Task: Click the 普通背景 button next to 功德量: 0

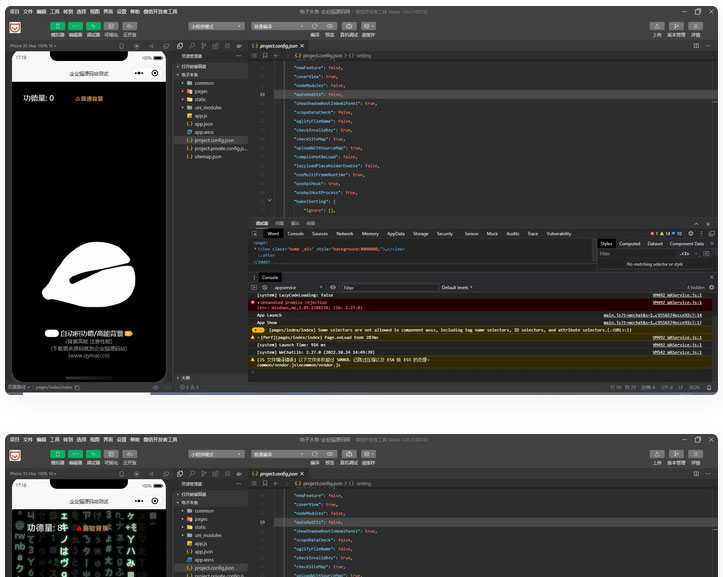Action: (x=89, y=99)
